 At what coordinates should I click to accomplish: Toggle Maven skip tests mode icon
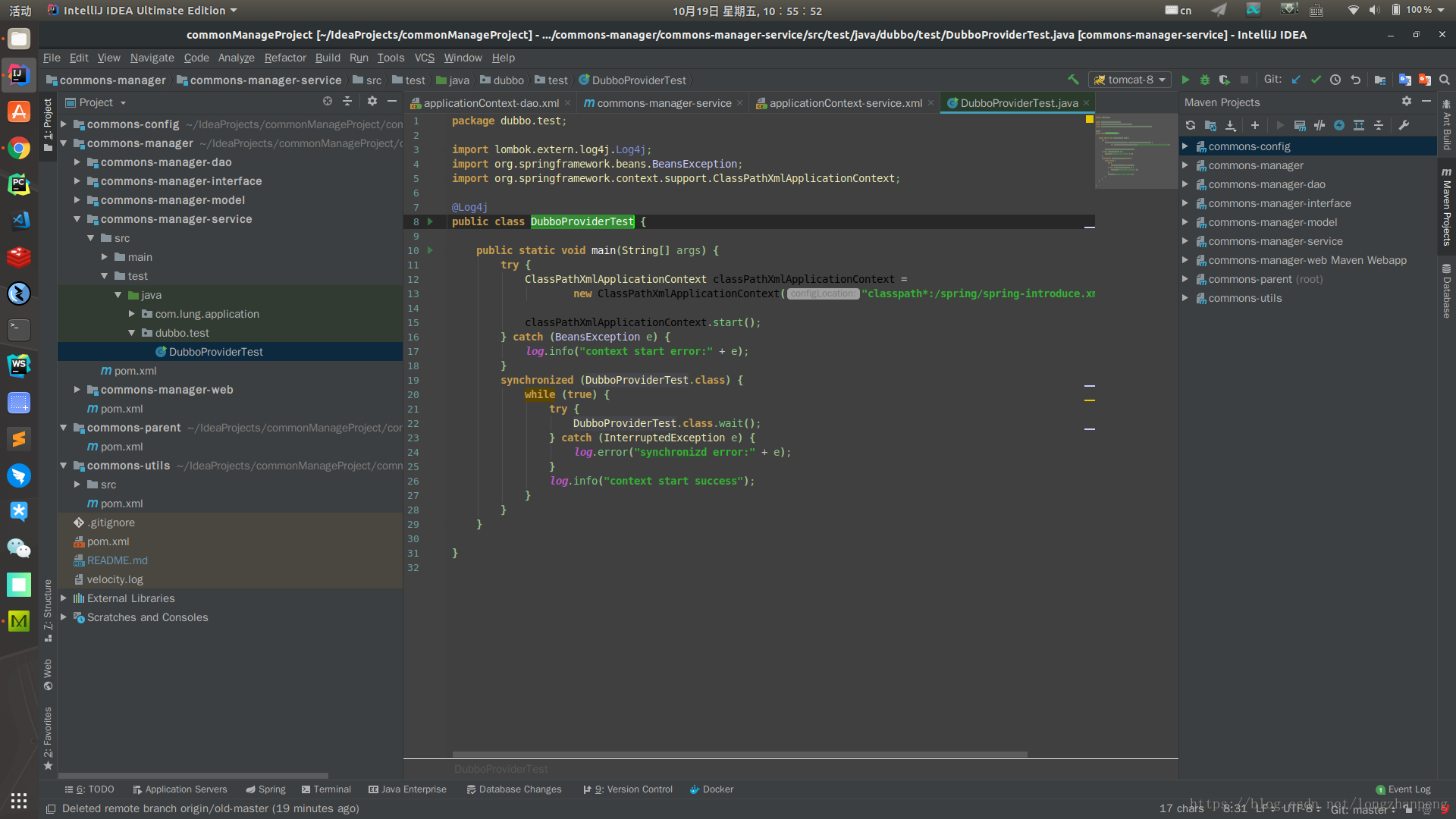pos(1339,125)
